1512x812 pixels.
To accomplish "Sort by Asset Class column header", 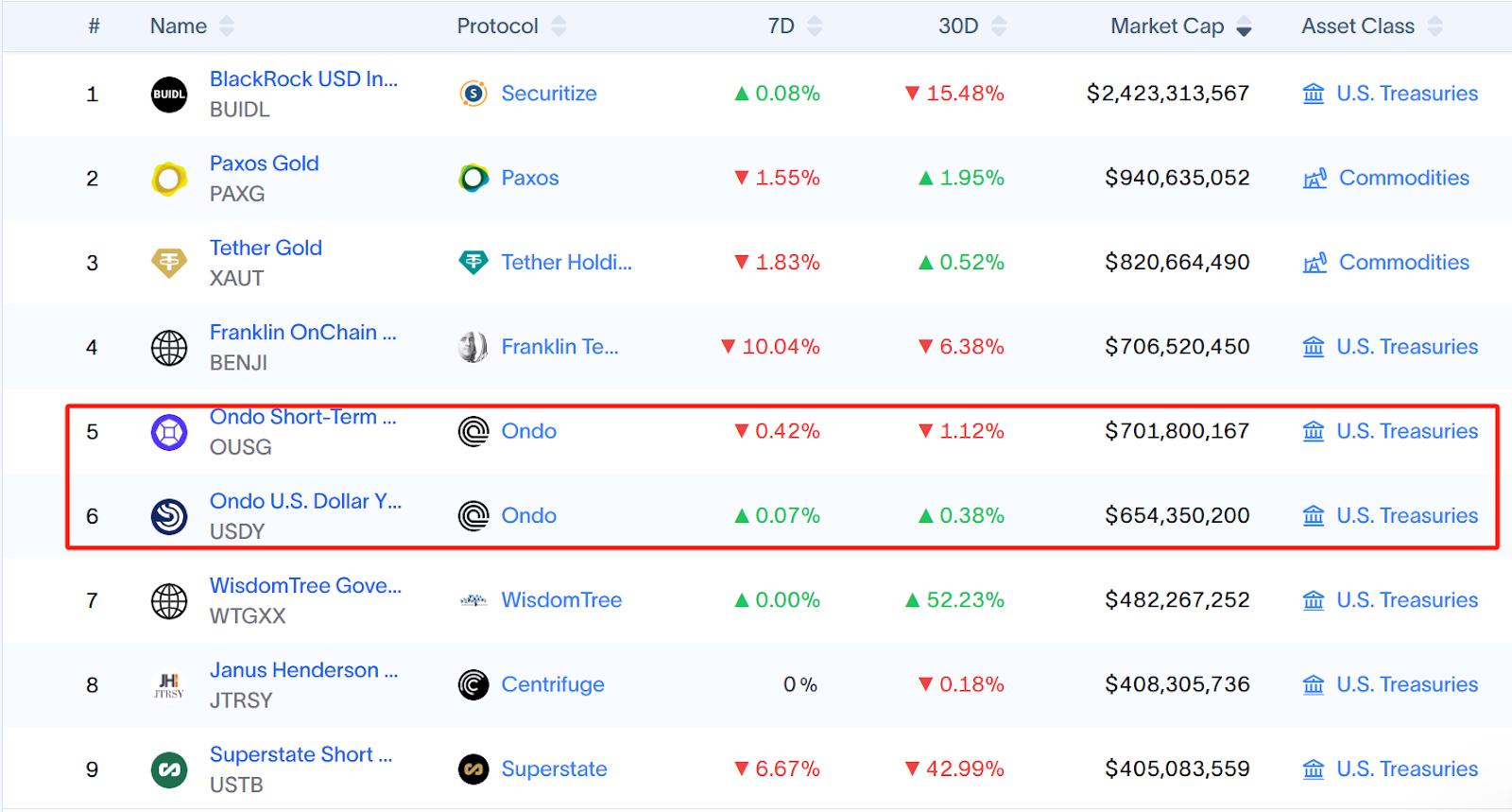I will pos(1358,26).
